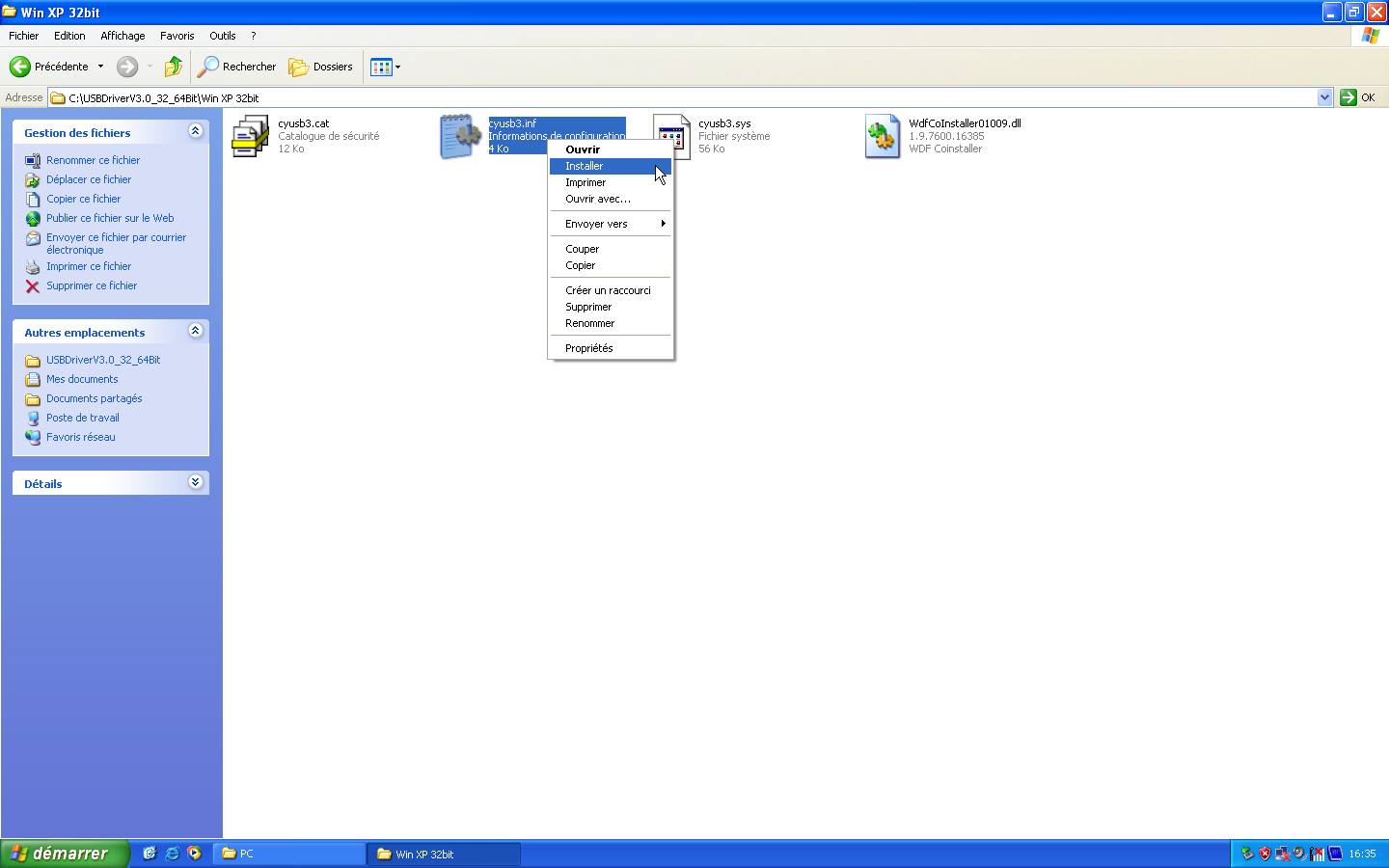Open the Envoyer vers submenu

(596, 224)
